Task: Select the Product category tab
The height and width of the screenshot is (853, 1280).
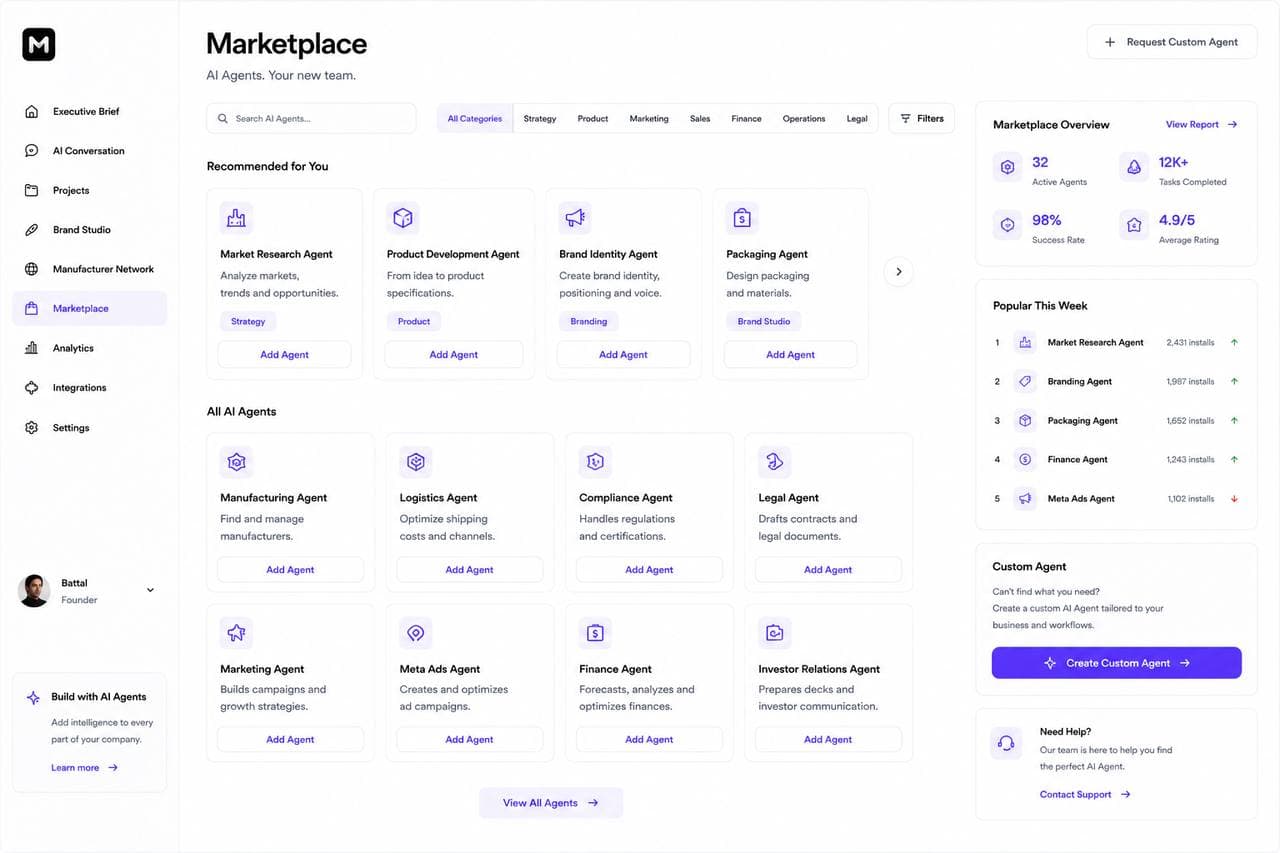Action: point(593,119)
